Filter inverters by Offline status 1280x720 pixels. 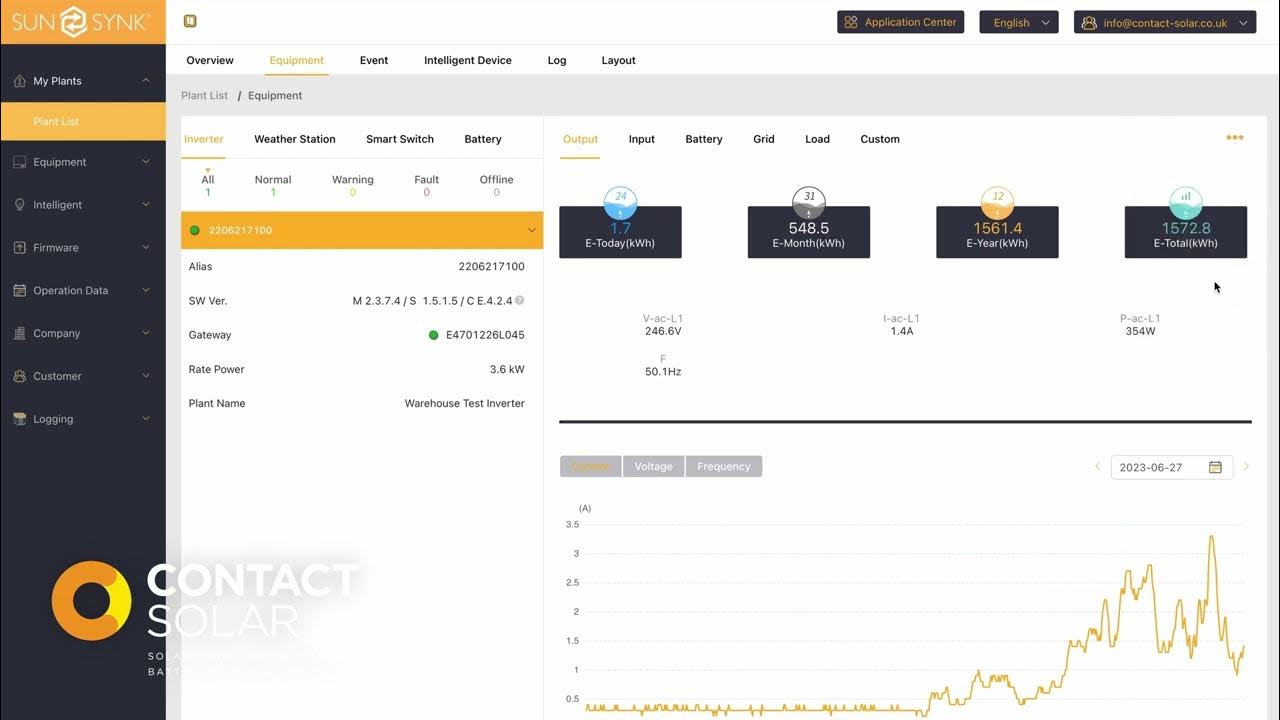[x=497, y=185]
